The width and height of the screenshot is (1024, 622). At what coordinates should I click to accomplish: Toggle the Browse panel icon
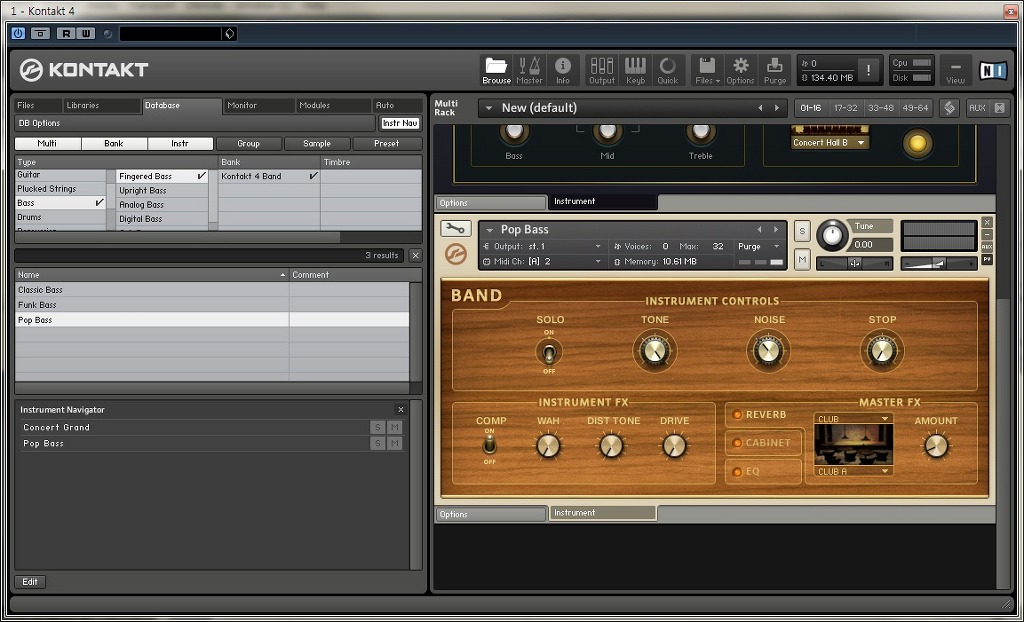tap(496, 70)
